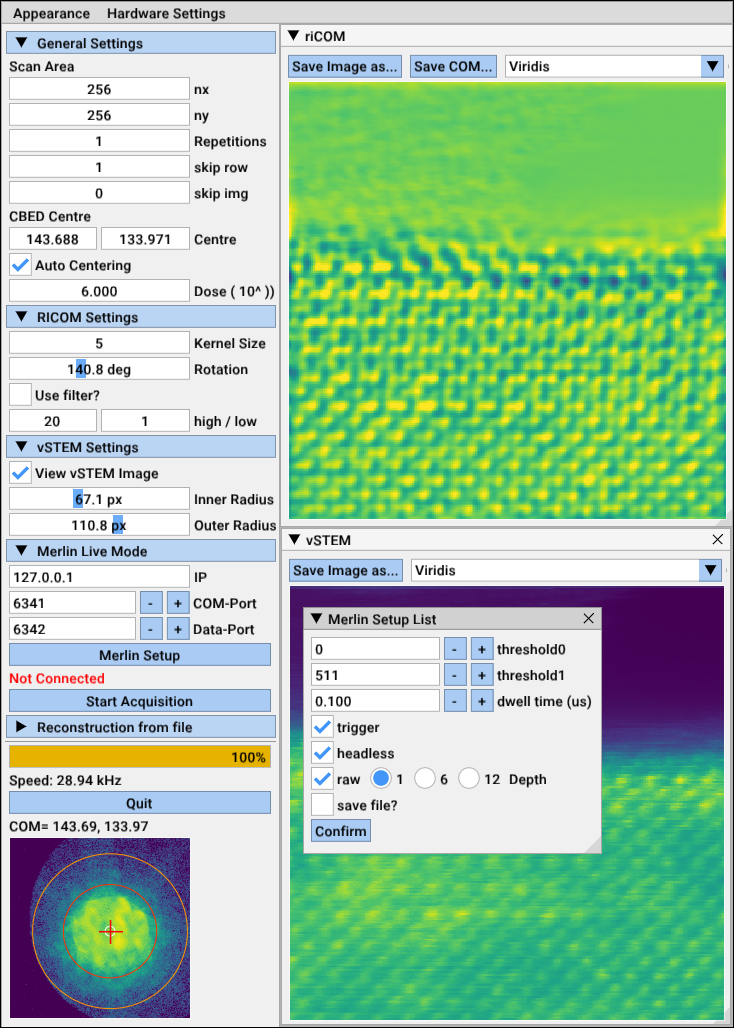Decrease Data-Port with minus button
The width and height of the screenshot is (734, 1028).
pos(151,629)
